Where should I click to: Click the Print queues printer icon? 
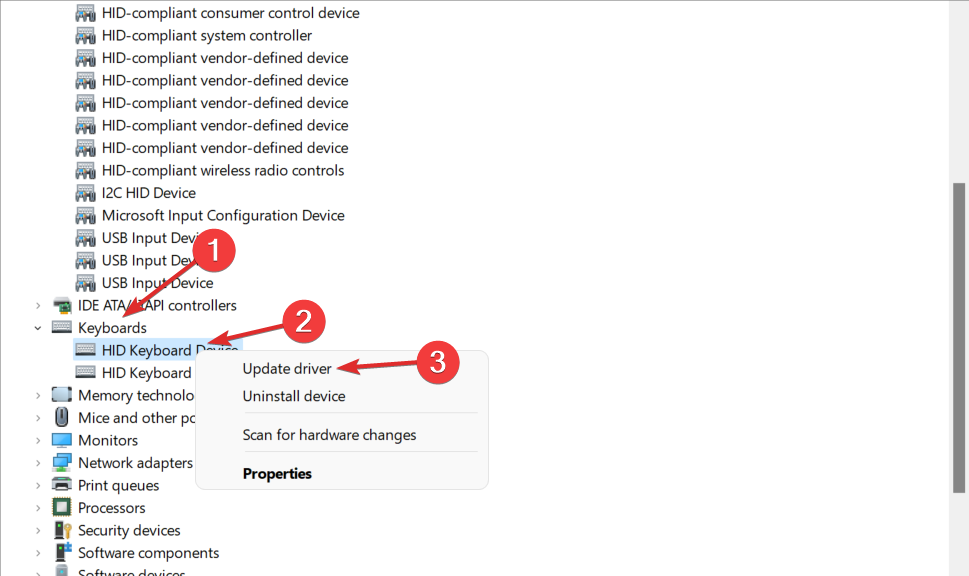tap(62, 485)
